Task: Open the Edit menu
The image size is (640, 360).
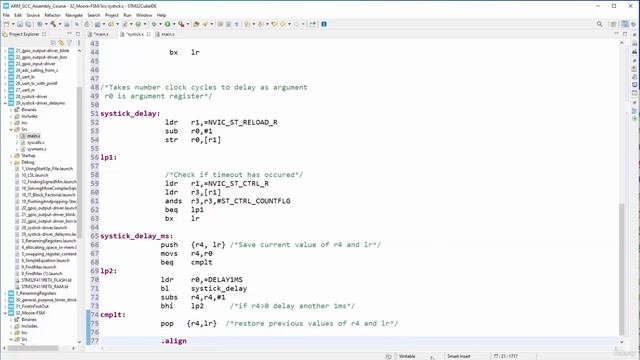Action: point(18,15)
